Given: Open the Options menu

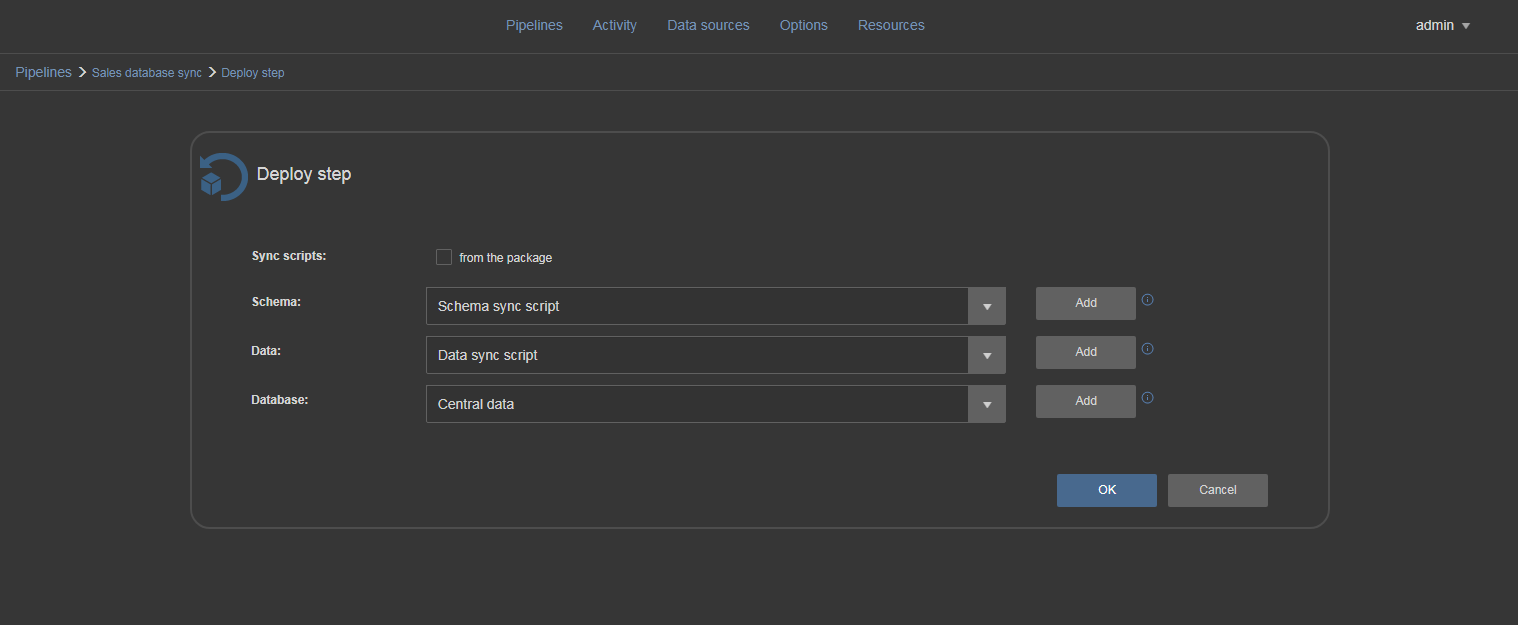Looking at the screenshot, I should tap(804, 25).
